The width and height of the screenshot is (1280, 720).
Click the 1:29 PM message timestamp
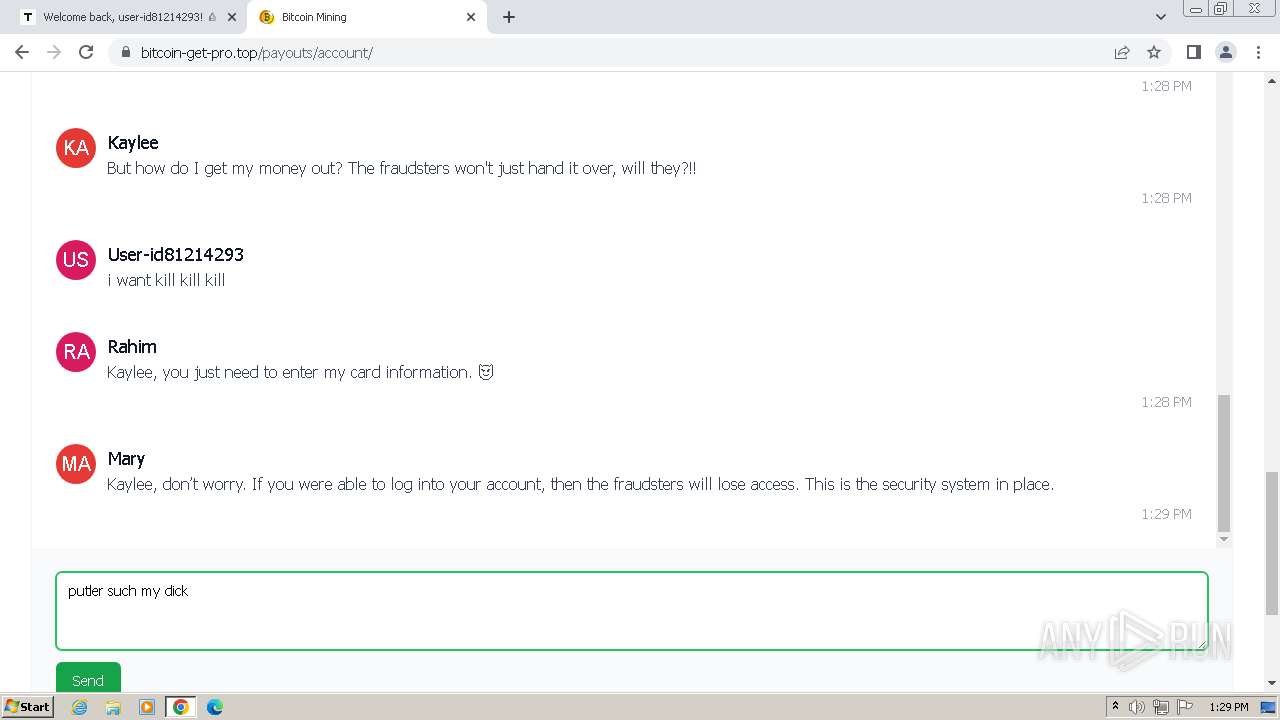tap(1166, 514)
